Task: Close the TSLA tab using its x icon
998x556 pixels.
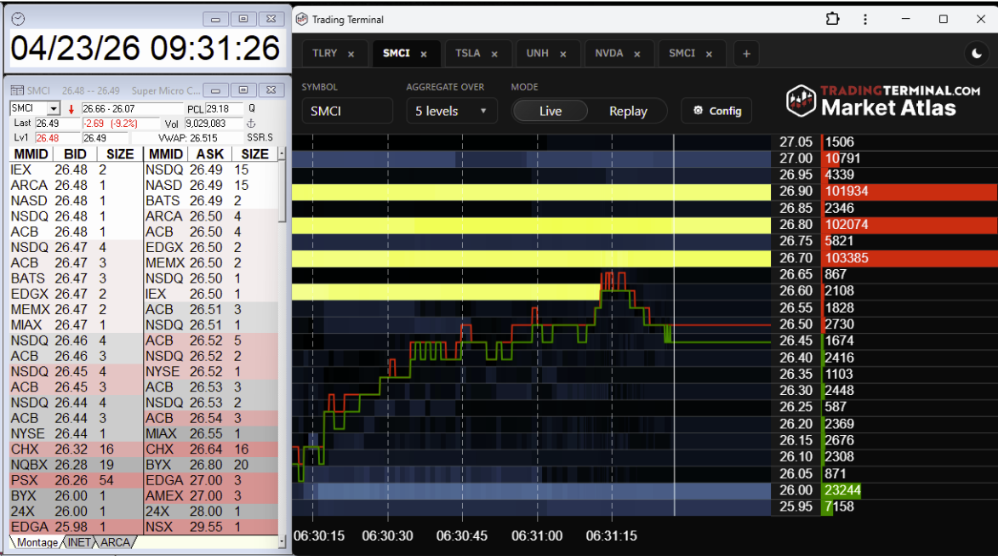Action: [x=495, y=54]
